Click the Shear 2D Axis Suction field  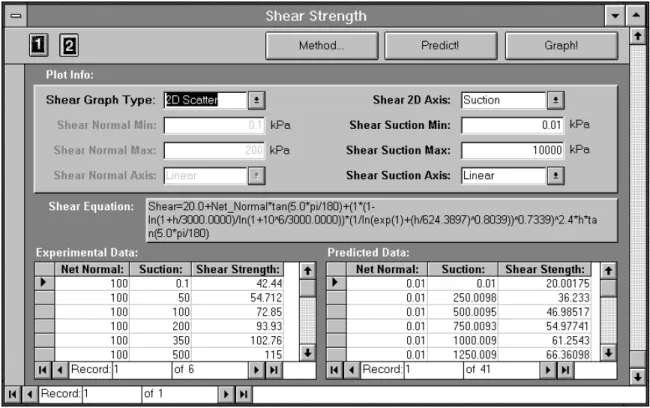[x=504, y=100]
